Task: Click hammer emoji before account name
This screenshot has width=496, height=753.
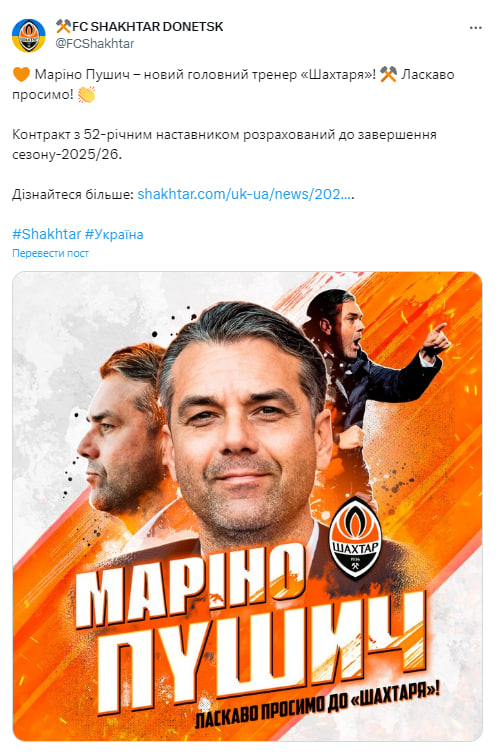Action: click(63, 26)
